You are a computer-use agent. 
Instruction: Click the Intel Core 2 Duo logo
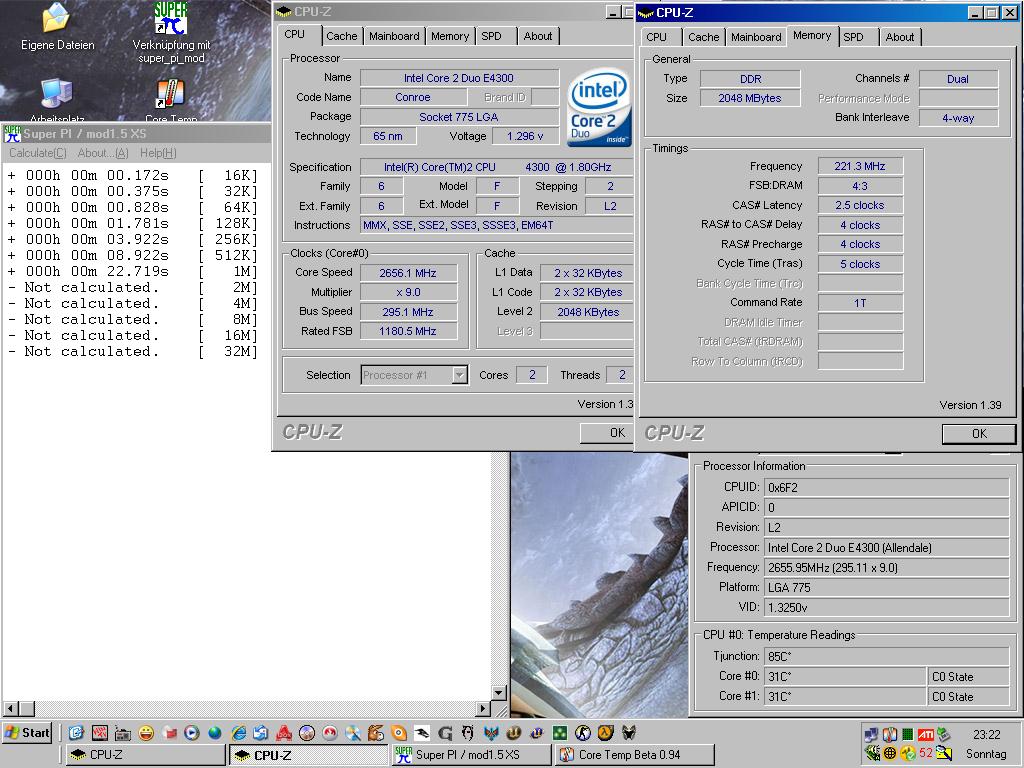click(x=599, y=107)
